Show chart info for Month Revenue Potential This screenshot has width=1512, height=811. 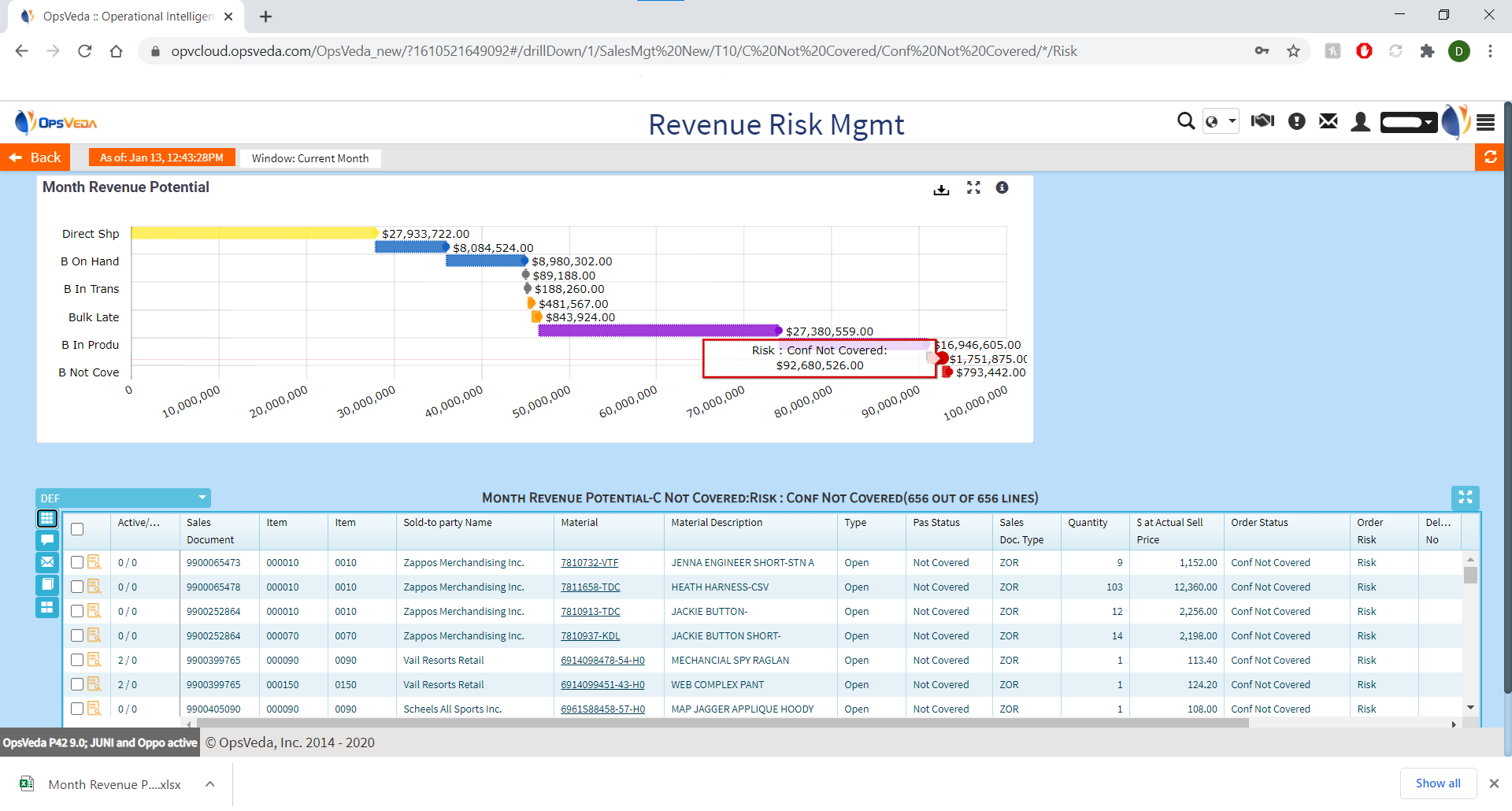tap(1002, 188)
